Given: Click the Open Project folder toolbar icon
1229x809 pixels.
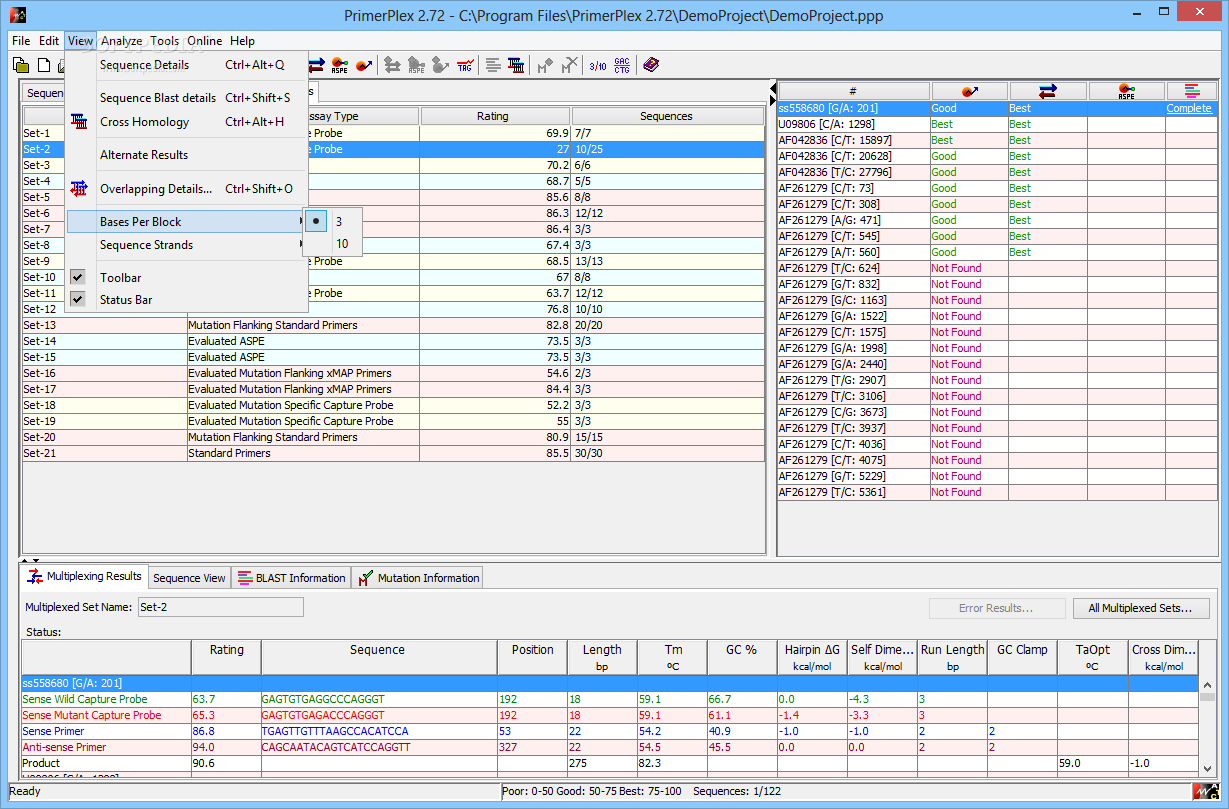Looking at the screenshot, I should point(21,65).
